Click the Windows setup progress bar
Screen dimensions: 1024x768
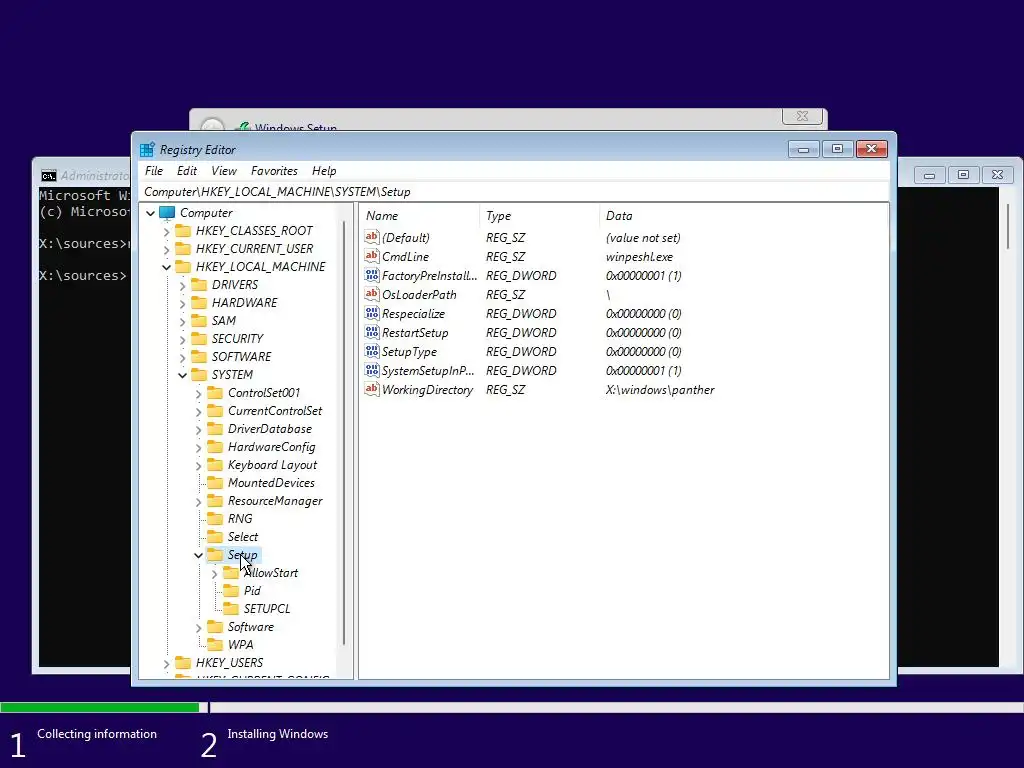(512, 707)
